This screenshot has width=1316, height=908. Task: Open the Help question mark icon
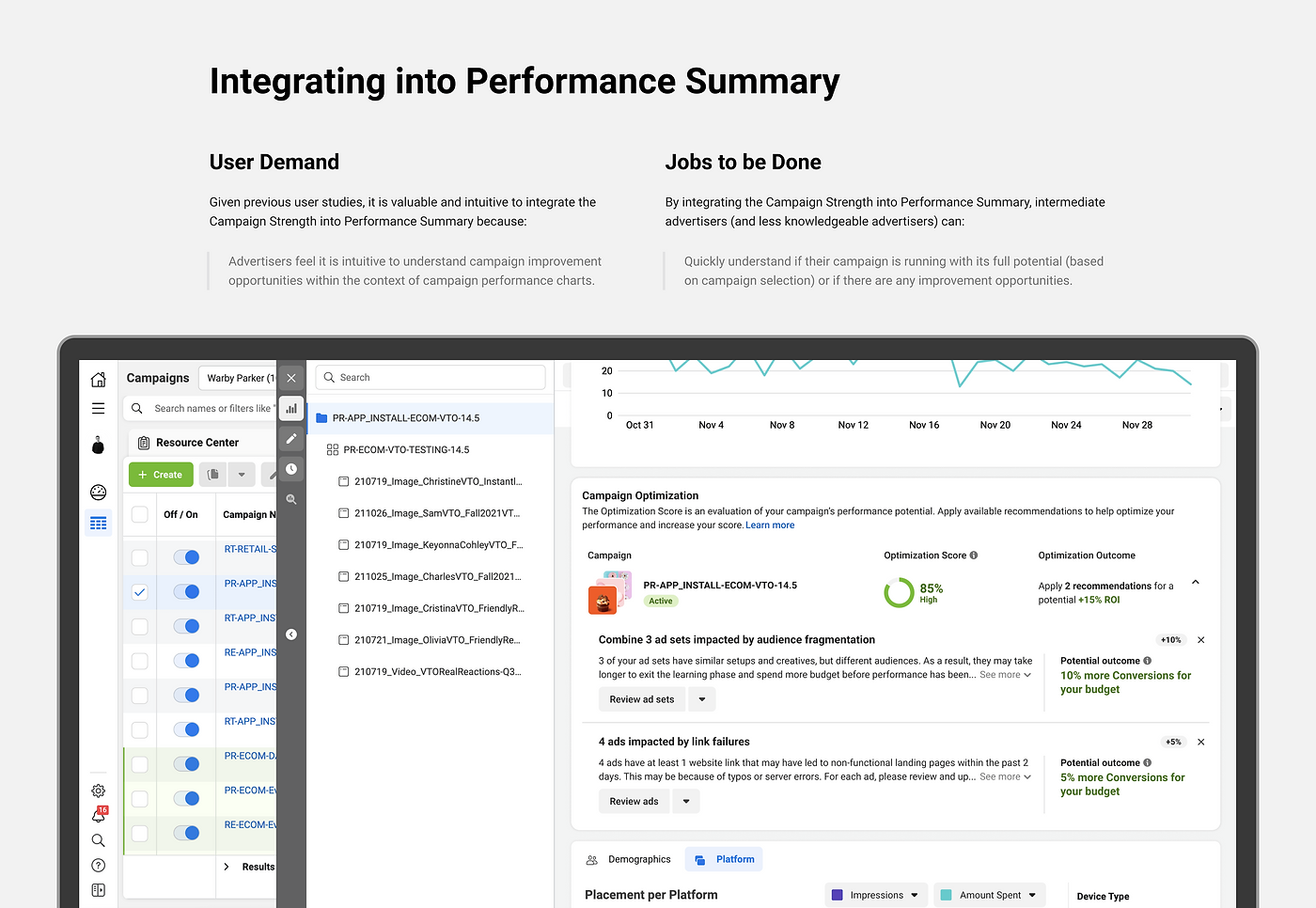(98, 865)
